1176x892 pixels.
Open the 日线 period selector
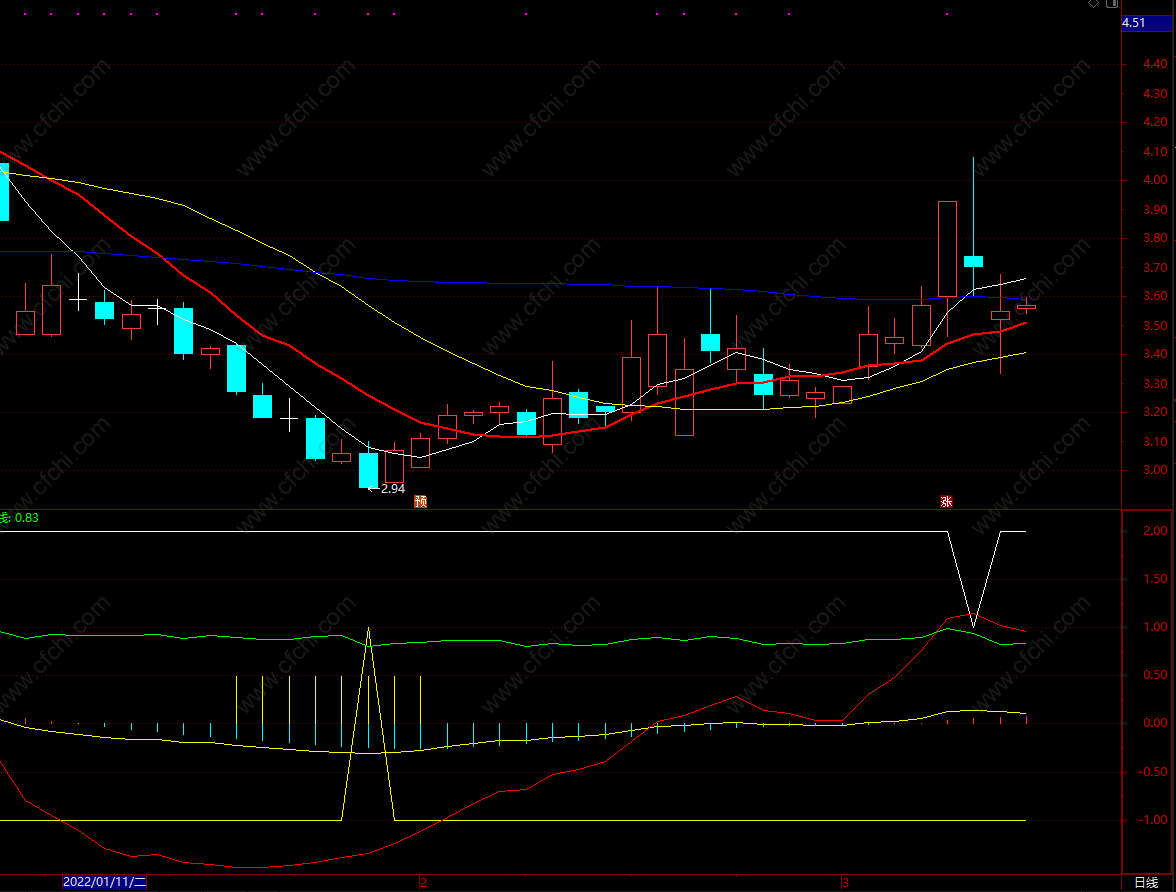tap(1146, 882)
